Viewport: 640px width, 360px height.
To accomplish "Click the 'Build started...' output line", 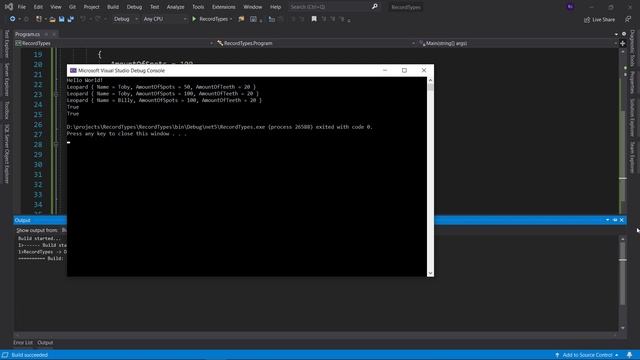I will coord(39,238).
